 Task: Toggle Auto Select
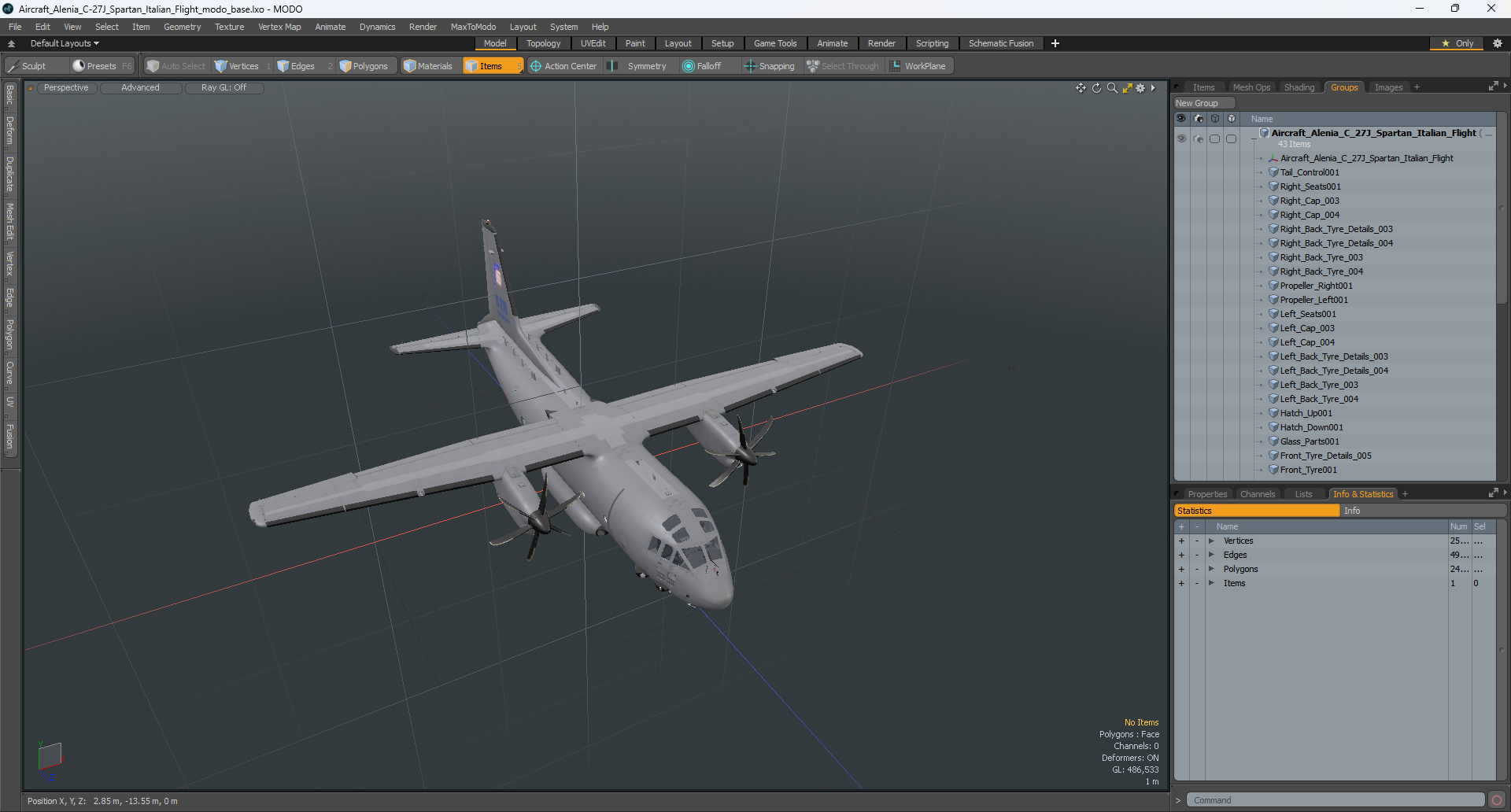pos(176,66)
